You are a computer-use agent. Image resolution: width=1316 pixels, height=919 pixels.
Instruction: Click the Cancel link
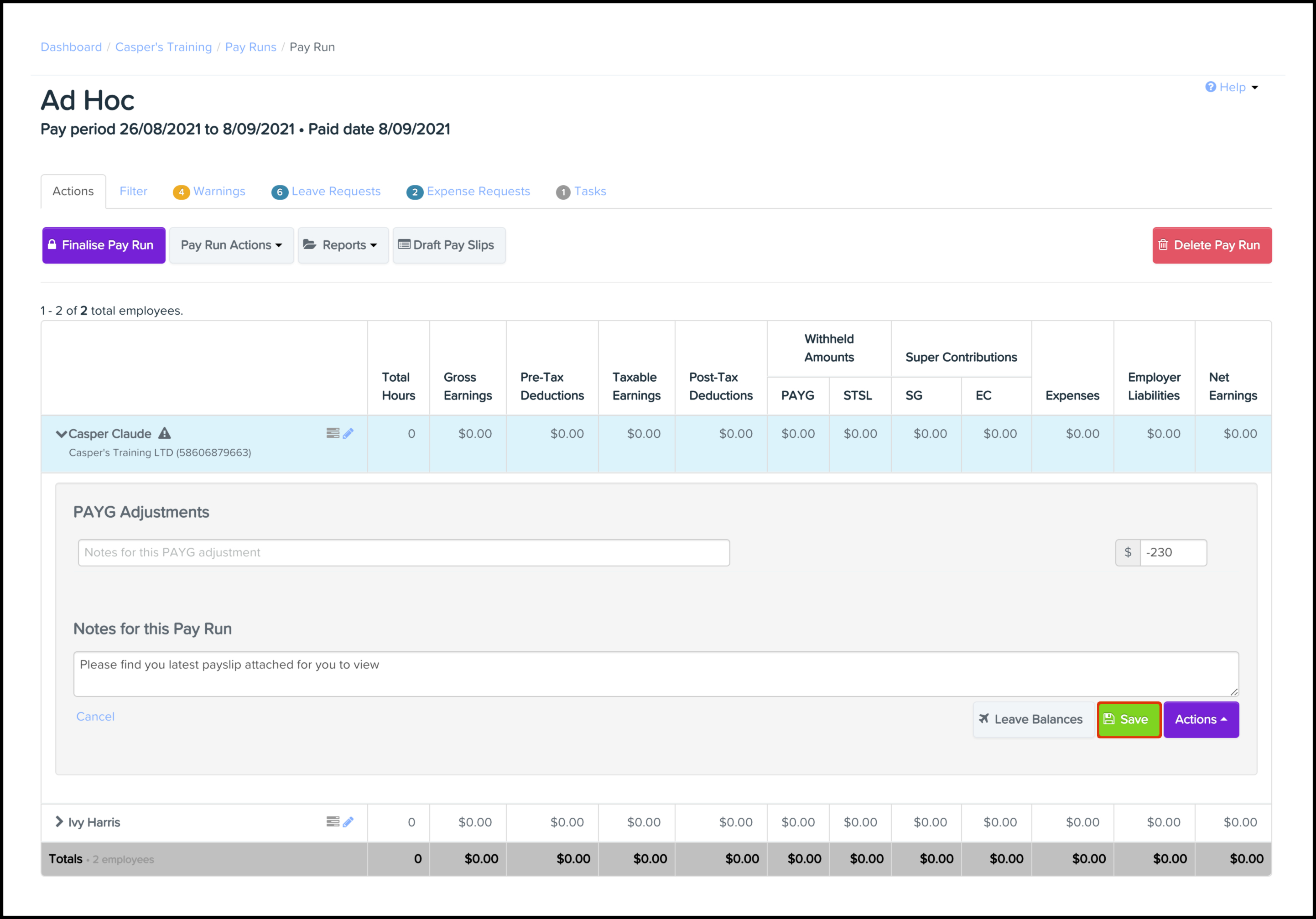pyautogui.click(x=95, y=716)
